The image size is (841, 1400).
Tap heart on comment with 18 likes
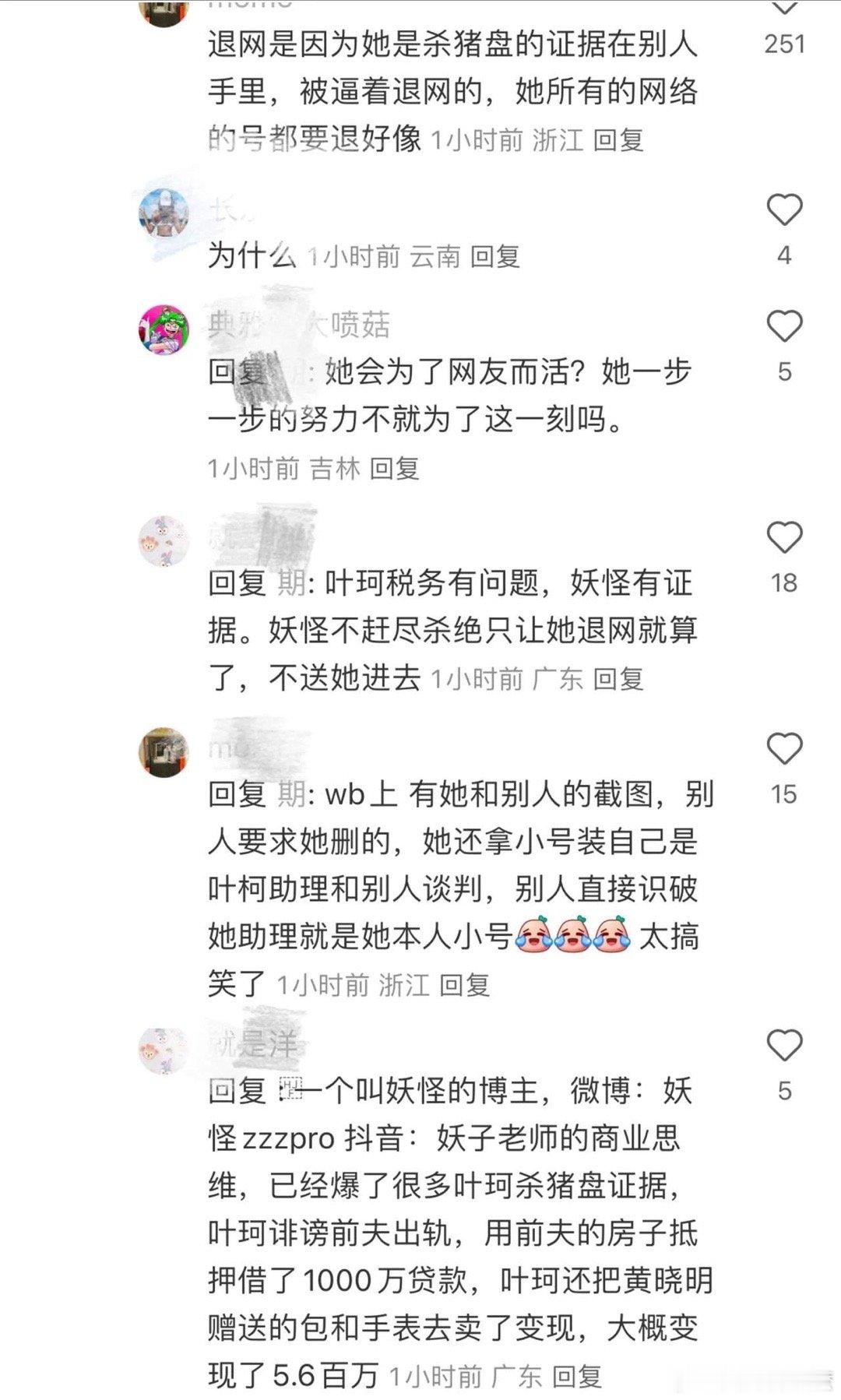(x=784, y=538)
